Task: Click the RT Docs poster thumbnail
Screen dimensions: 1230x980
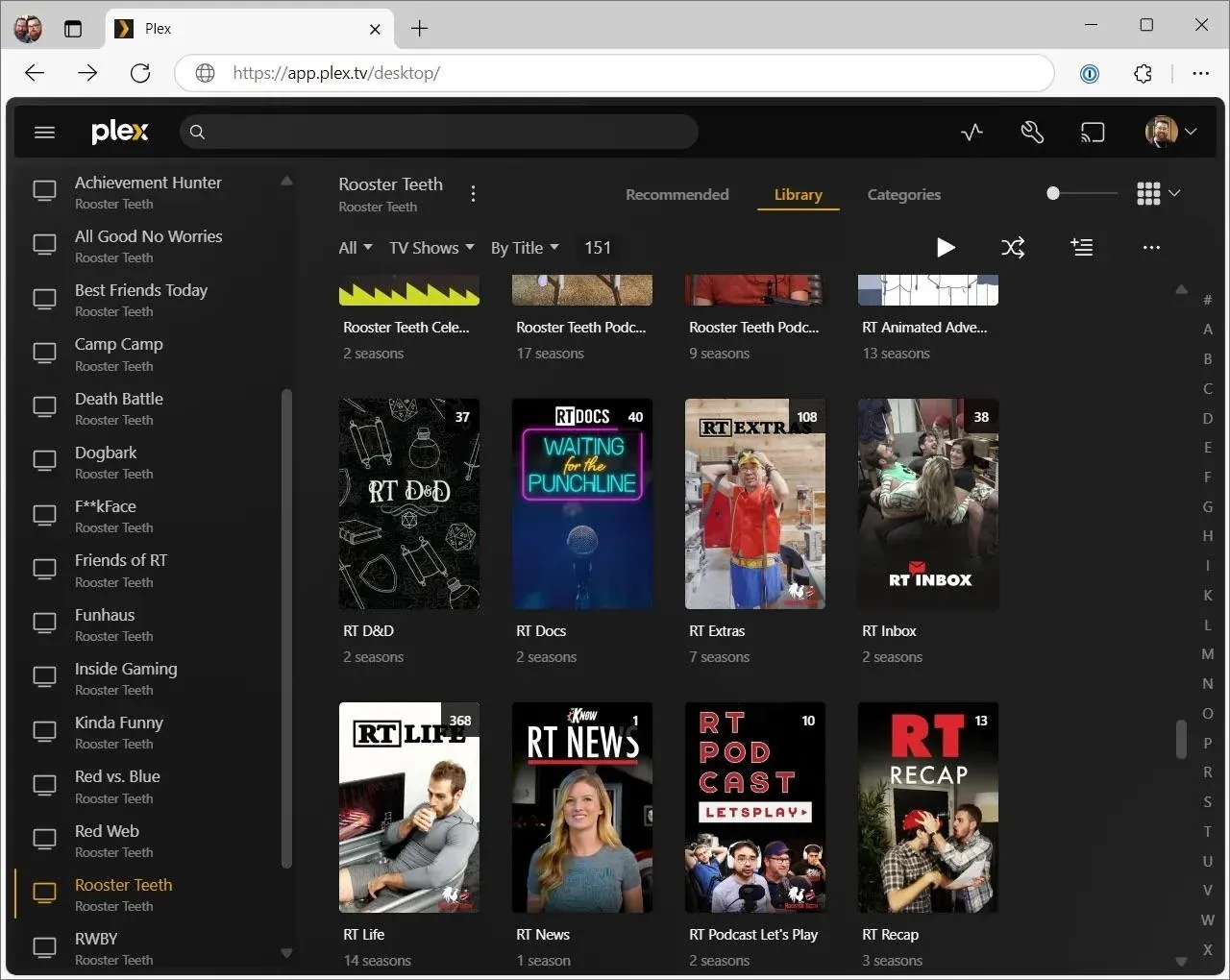Action: tap(582, 503)
